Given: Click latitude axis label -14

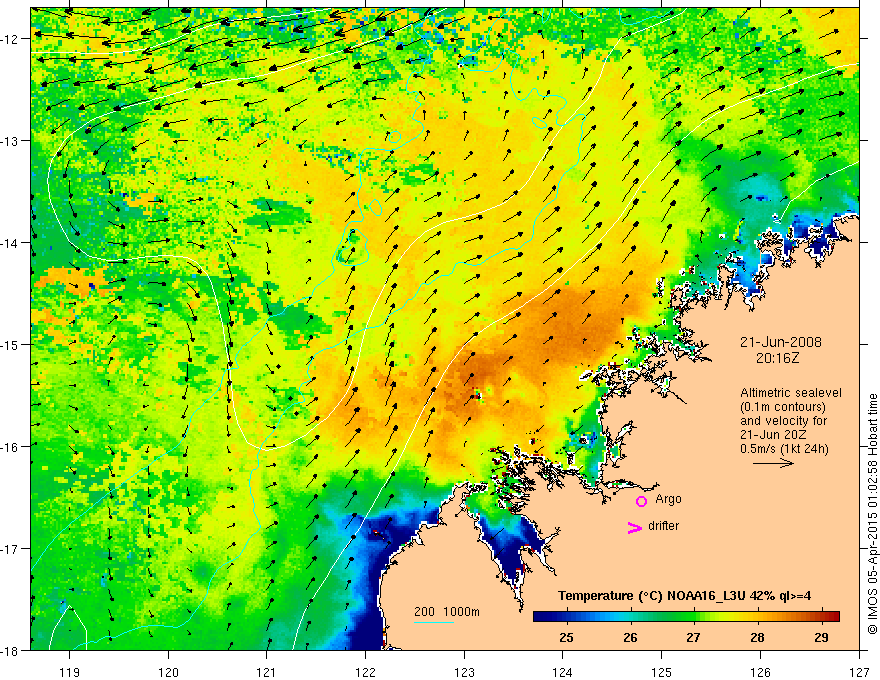Looking at the screenshot, I should 11,242.
